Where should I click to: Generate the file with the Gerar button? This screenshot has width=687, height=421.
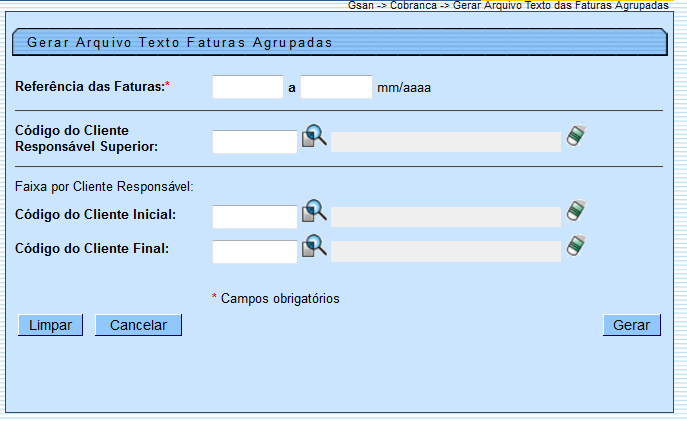tap(631, 325)
